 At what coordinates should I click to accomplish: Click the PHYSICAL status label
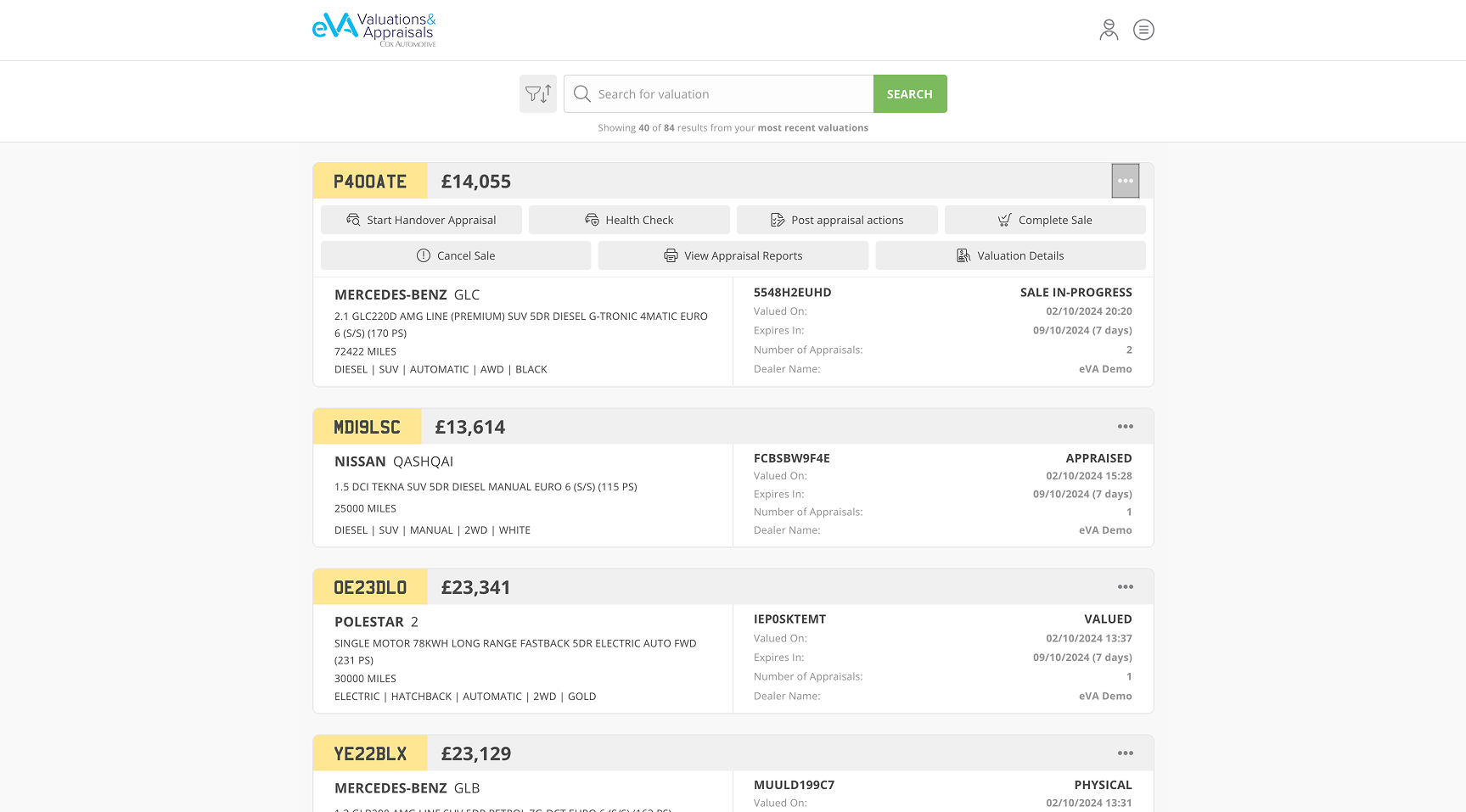[x=1104, y=785]
